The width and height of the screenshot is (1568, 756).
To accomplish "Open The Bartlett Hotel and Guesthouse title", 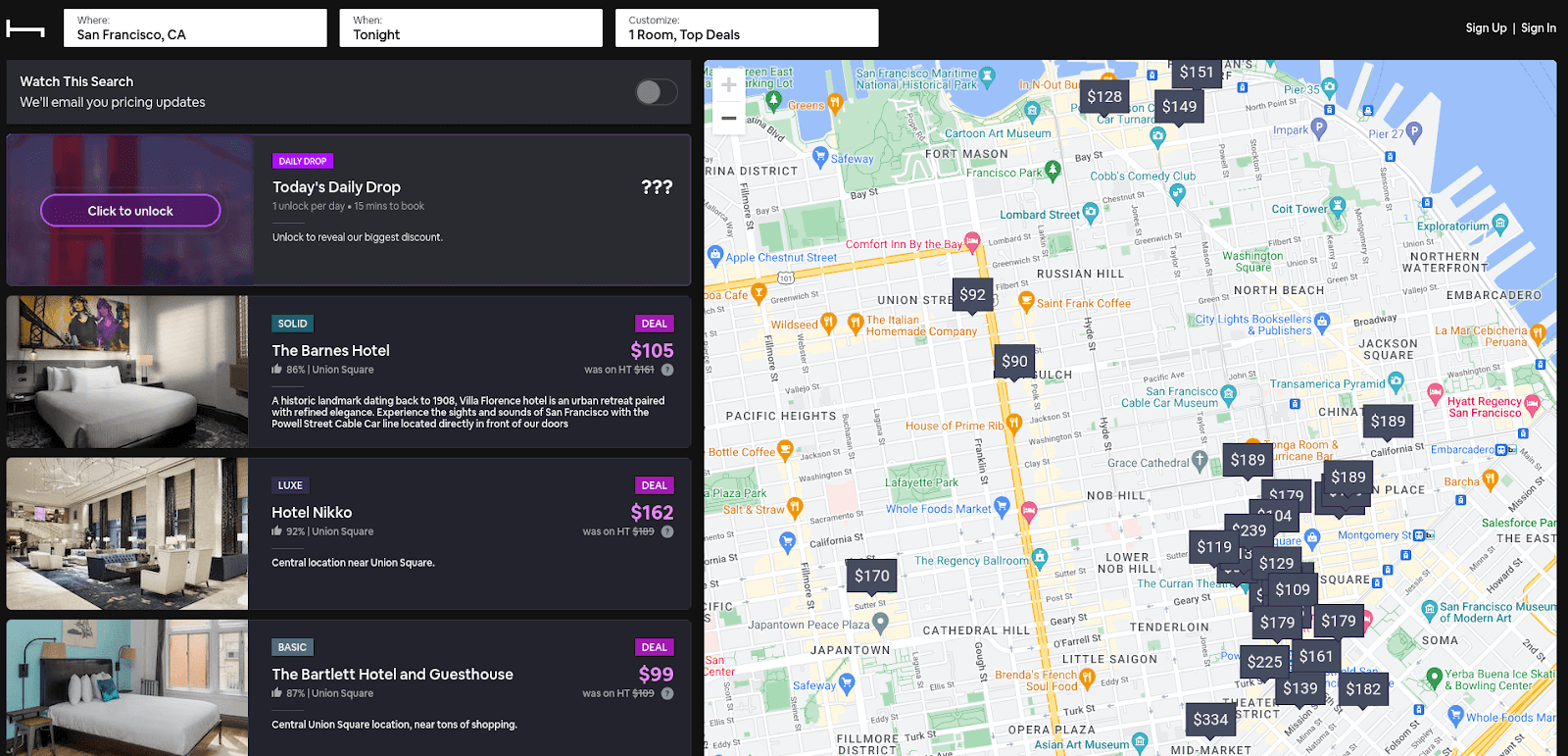I will tap(392, 674).
